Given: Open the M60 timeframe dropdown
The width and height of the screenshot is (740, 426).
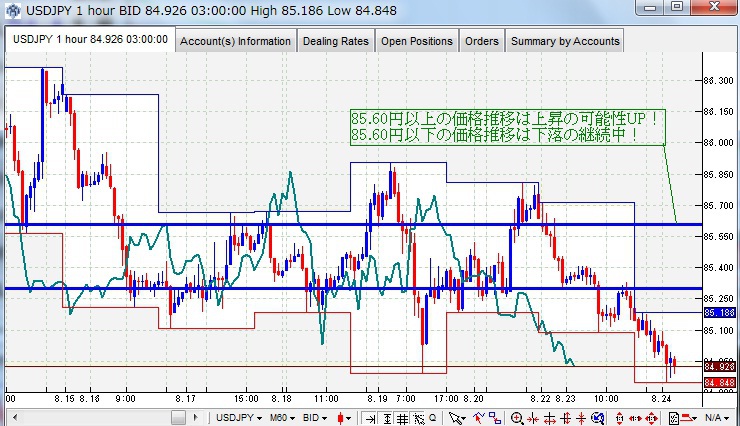Looking at the screenshot, I should click(x=283, y=417).
